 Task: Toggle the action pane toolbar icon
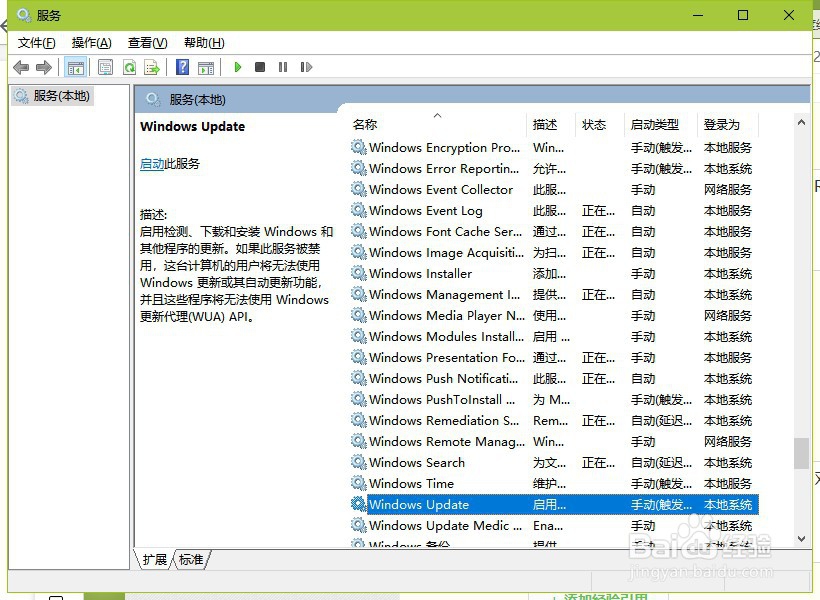click(206, 67)
